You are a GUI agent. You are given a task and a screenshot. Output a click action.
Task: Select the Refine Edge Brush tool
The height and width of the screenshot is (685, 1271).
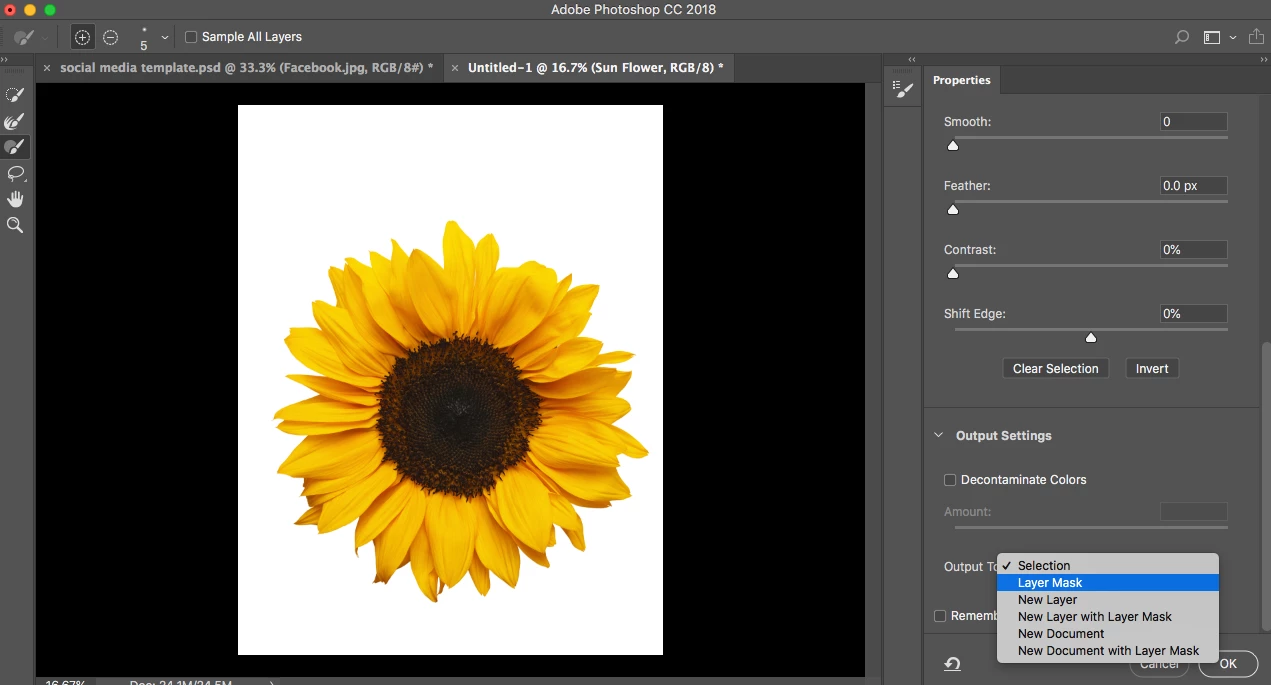click(15, 121)
